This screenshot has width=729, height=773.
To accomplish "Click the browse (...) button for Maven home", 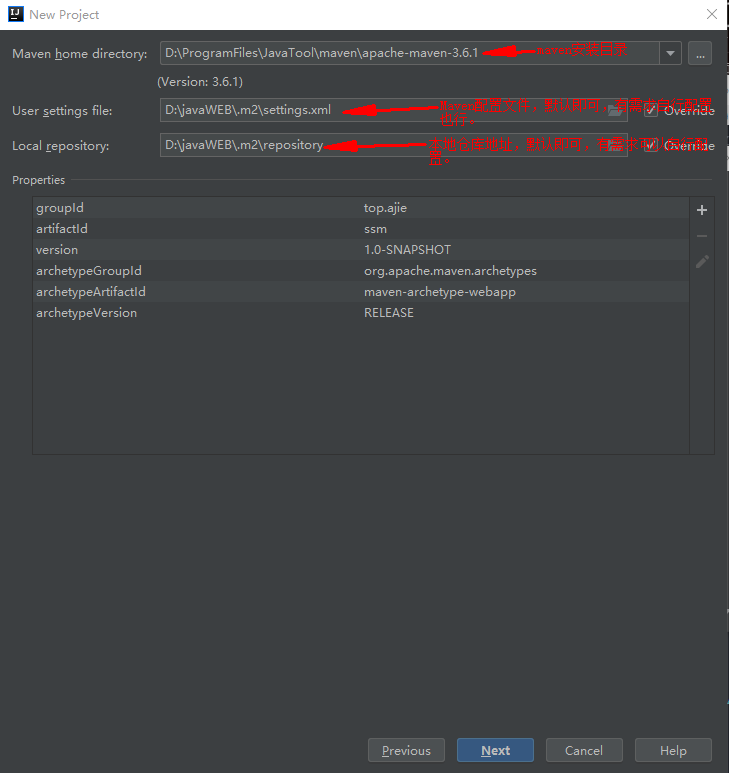I will point(700,53).
